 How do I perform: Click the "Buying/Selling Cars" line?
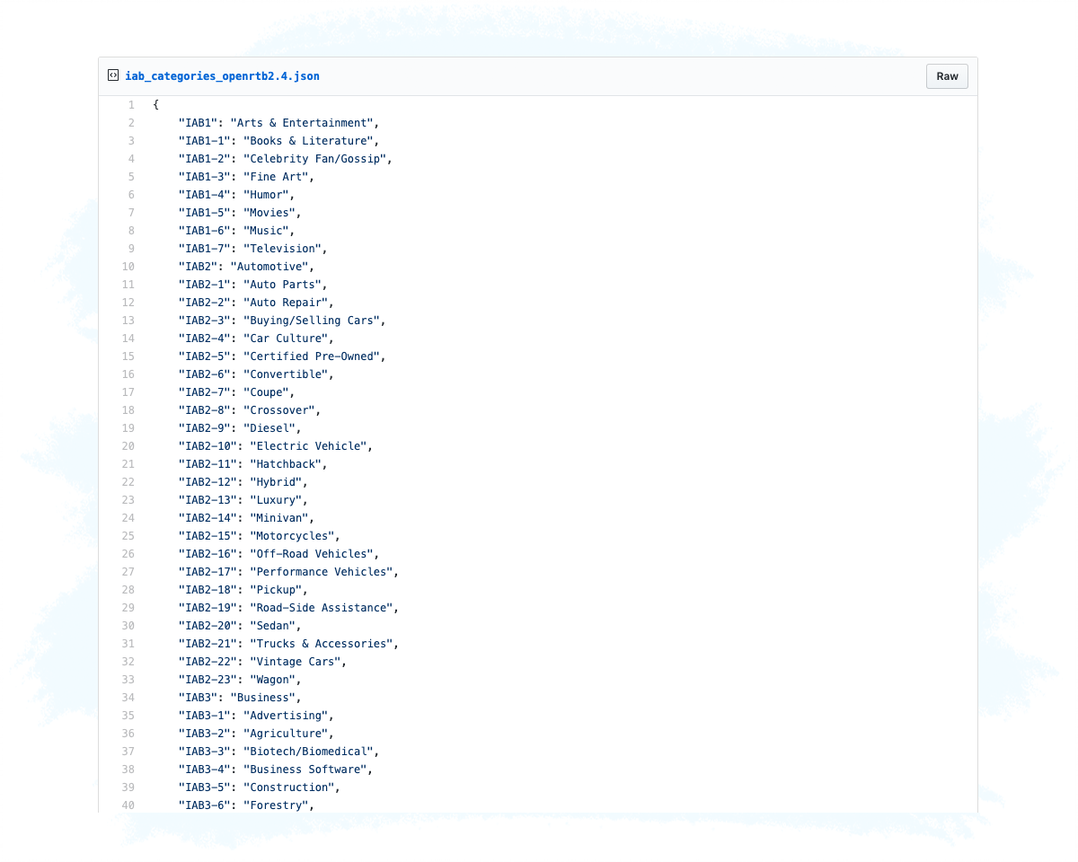click(282, 320)
